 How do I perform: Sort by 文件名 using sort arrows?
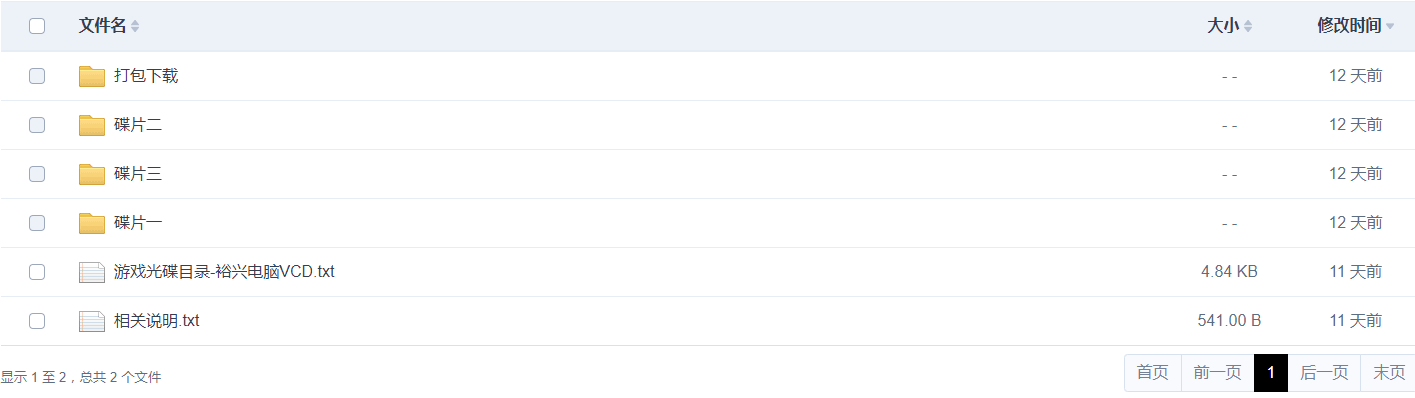point(135,26)
